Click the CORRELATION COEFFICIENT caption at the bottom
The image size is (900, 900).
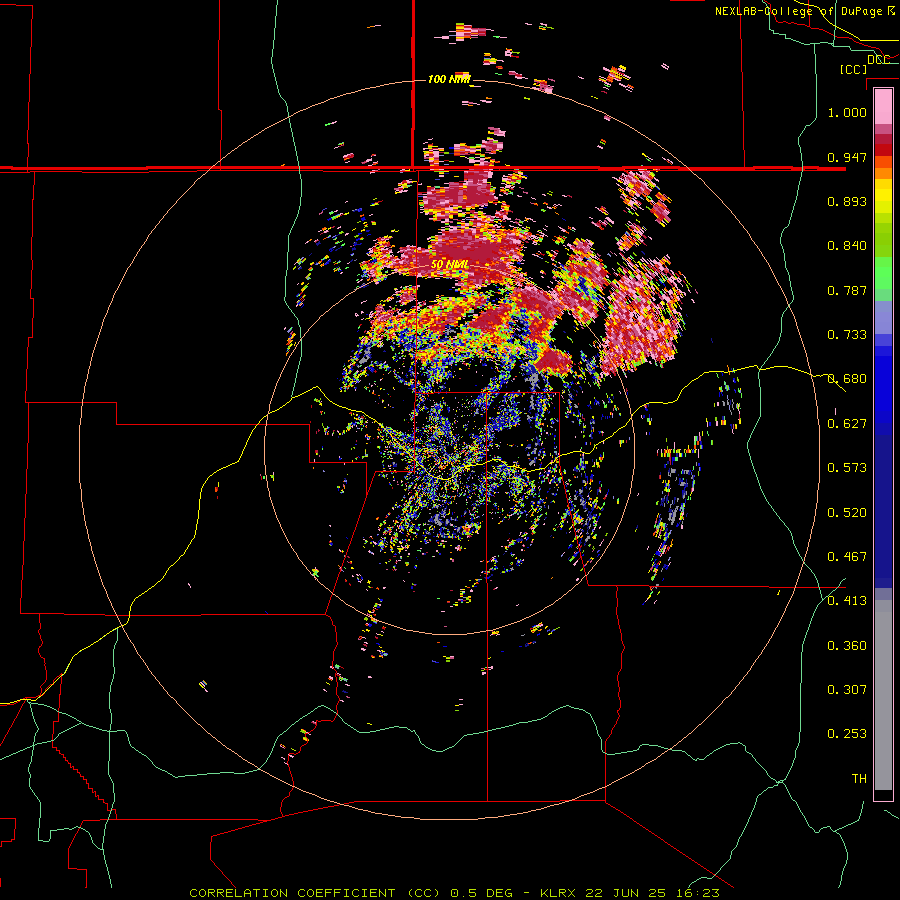click(454, 893)
